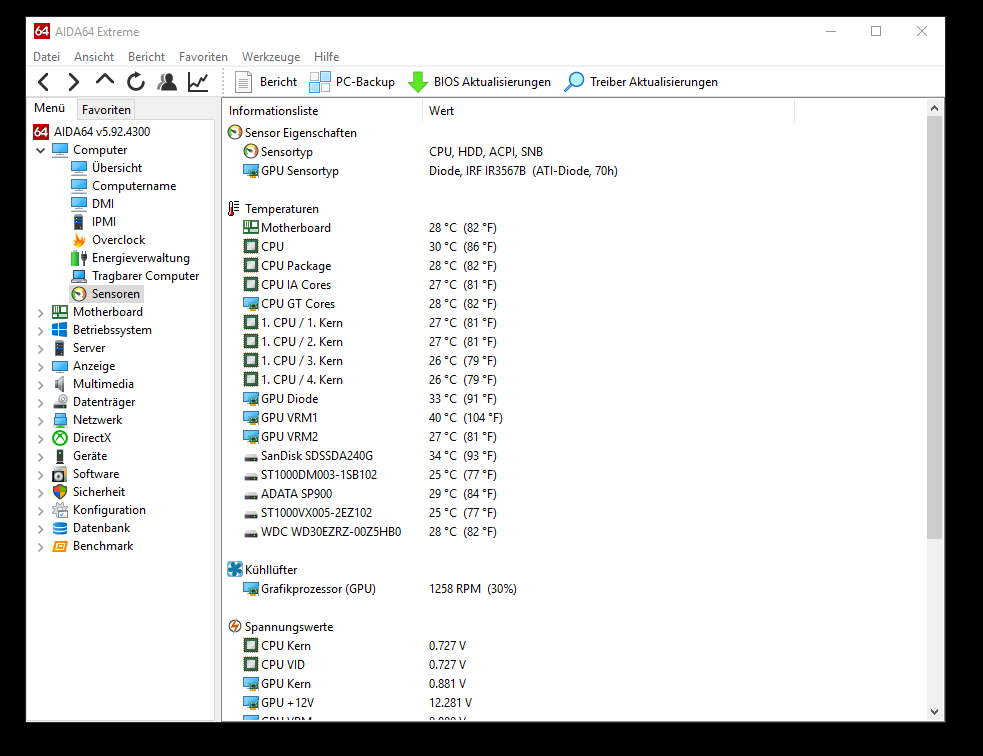
Task: Select the SanDisk SDSSDA240G row
Action: coord(370,456)
